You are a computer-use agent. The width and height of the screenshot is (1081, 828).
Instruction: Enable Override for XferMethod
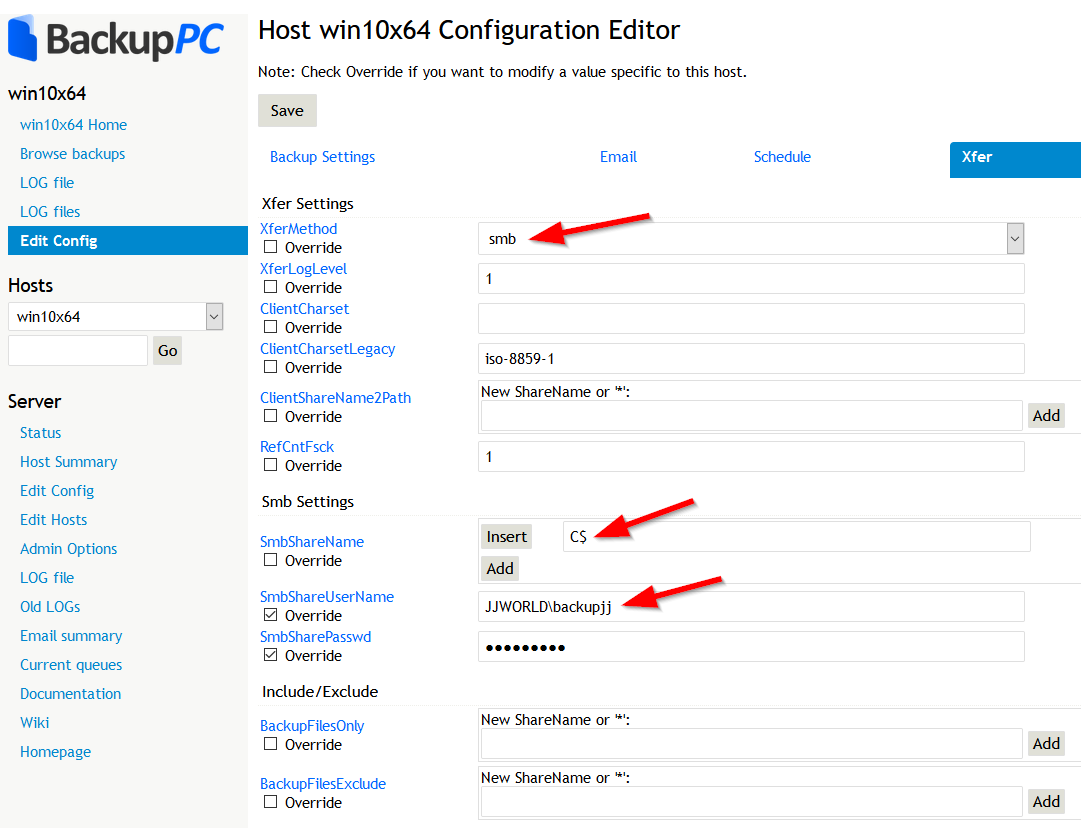click(x=271, y=247)
